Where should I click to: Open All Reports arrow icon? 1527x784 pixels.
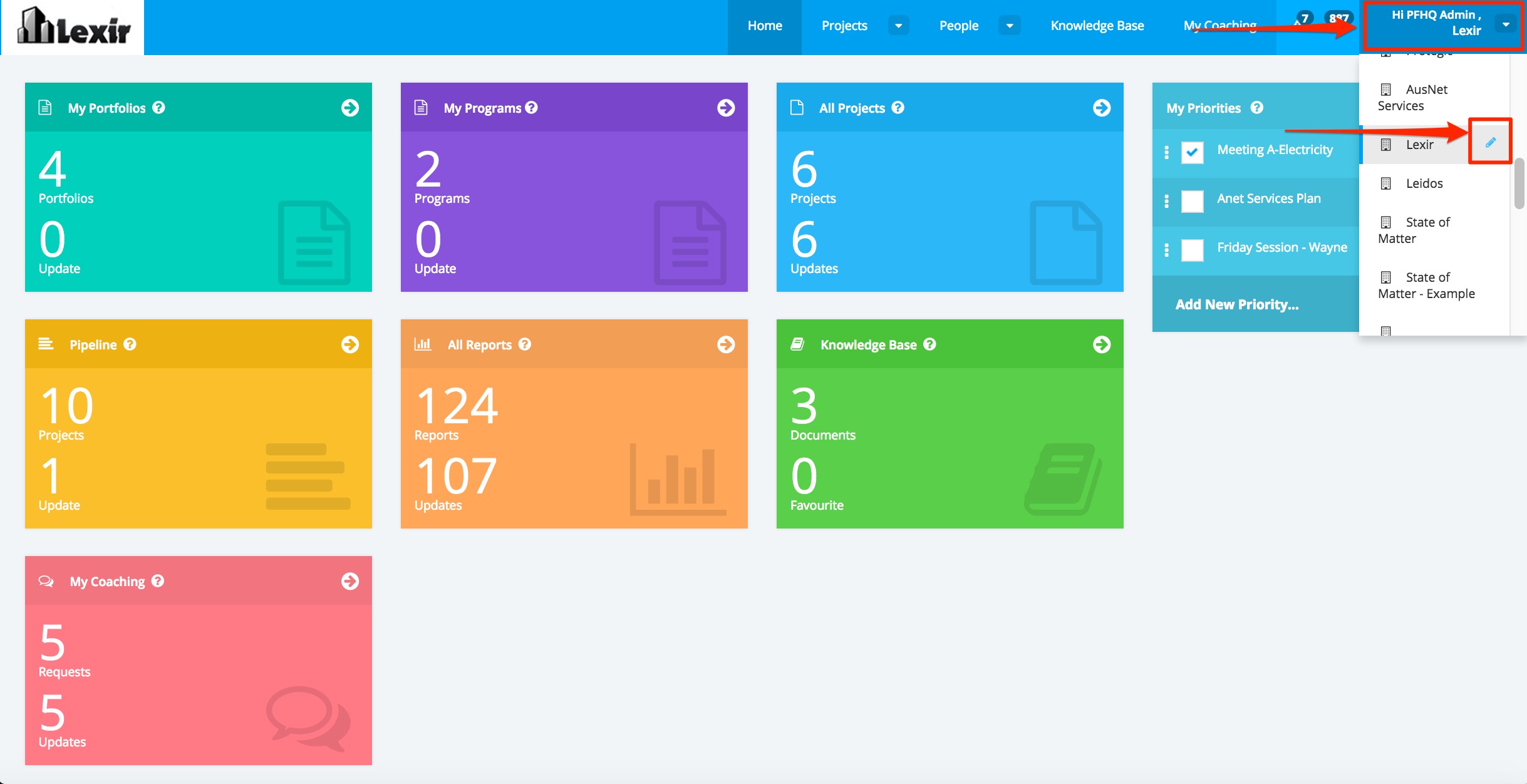(x=726, y=344)
